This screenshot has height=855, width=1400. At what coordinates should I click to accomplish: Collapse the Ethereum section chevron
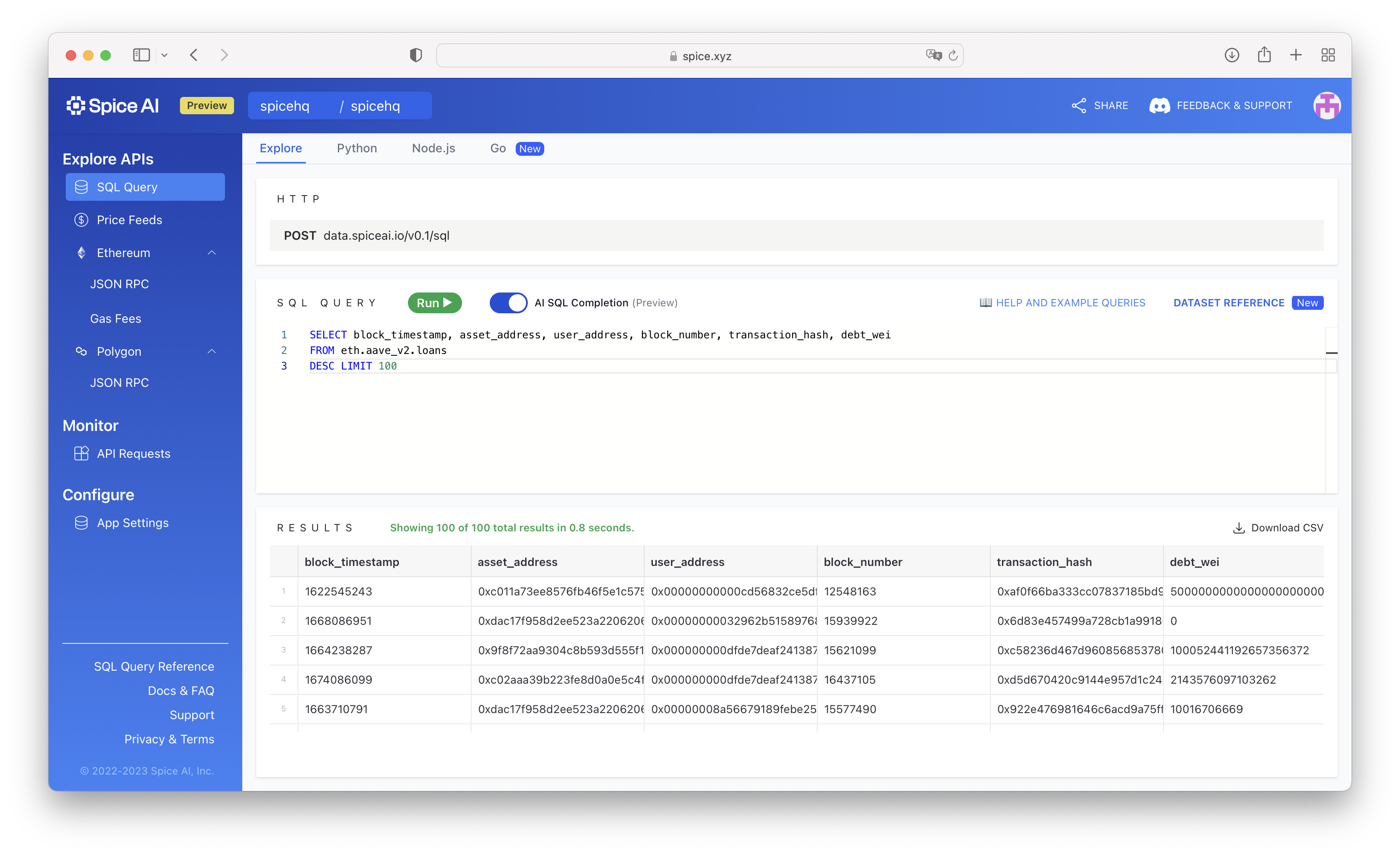[212, 253]
